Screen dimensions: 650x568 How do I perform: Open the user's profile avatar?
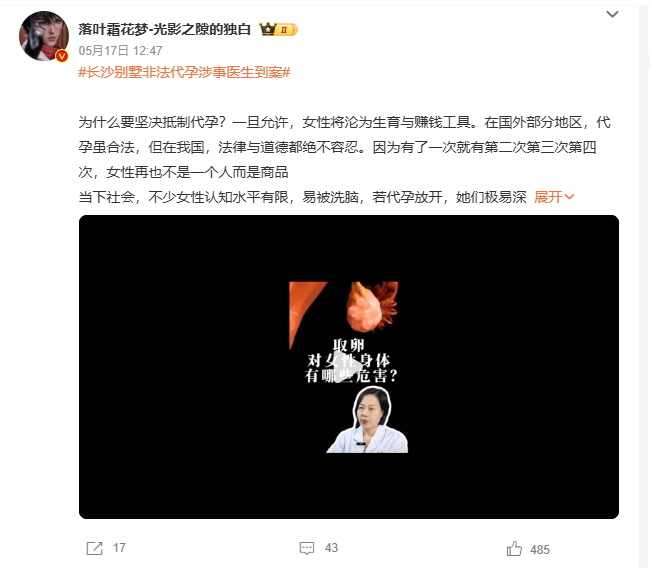coord(44,36)
